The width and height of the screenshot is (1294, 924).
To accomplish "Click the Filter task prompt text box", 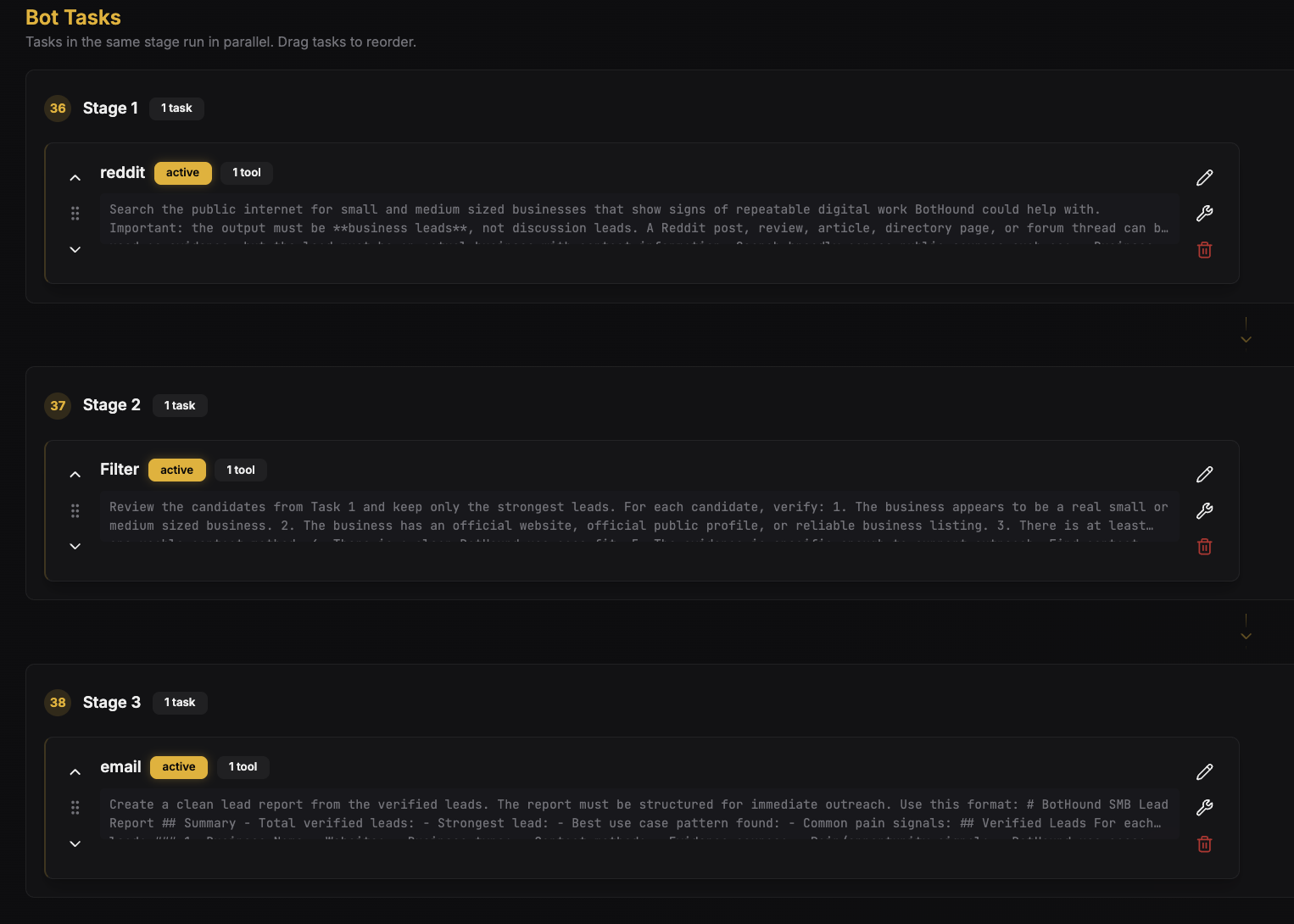I will pos(639,517).
